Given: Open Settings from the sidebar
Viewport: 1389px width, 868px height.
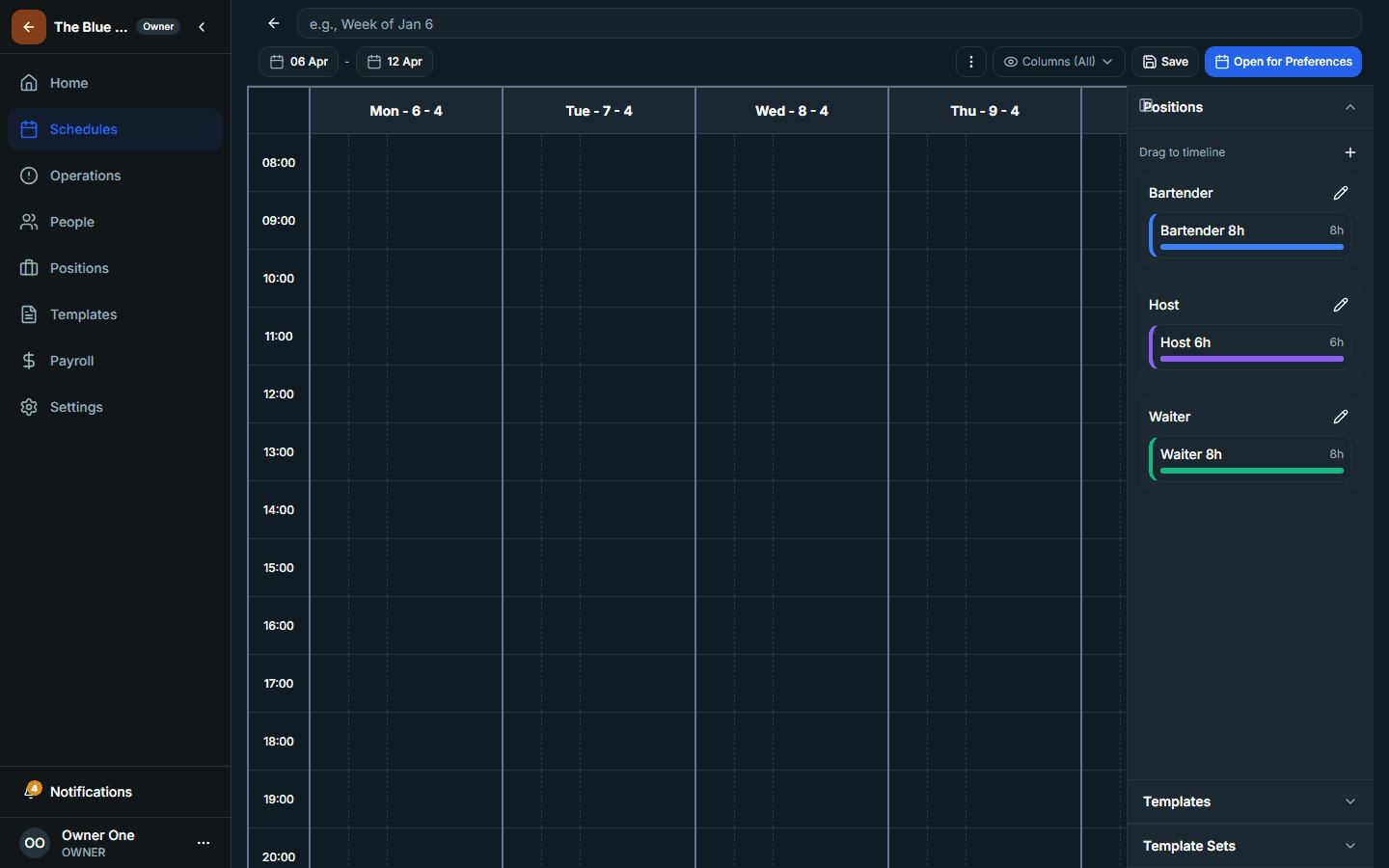Looking at the screenshot, I should (x=115, y=407).
